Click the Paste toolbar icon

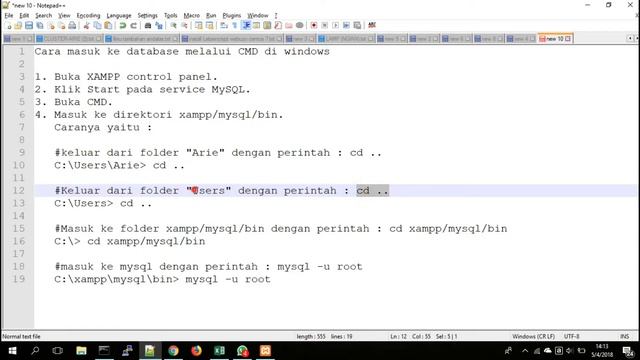[x=108, y=26]
